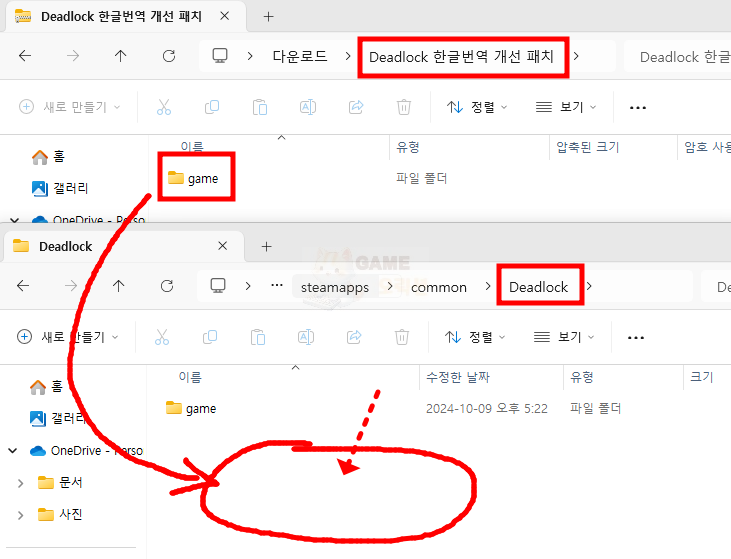
Task: Go up one level in Deadlock window
Action: click(x=119, y=286)
